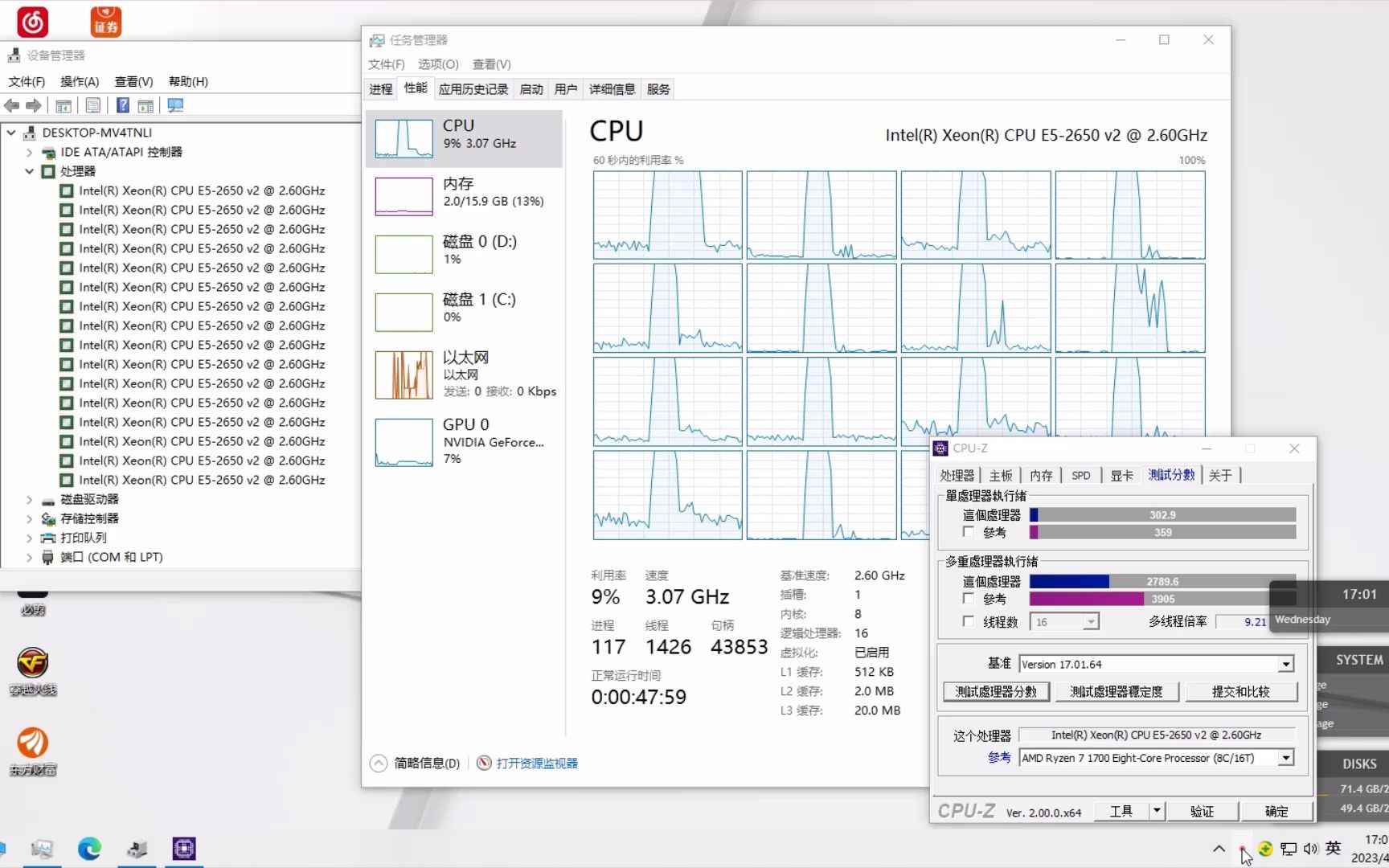Select 磁盘 0 (D:) in performance sidebar

[x=464, y=253]
